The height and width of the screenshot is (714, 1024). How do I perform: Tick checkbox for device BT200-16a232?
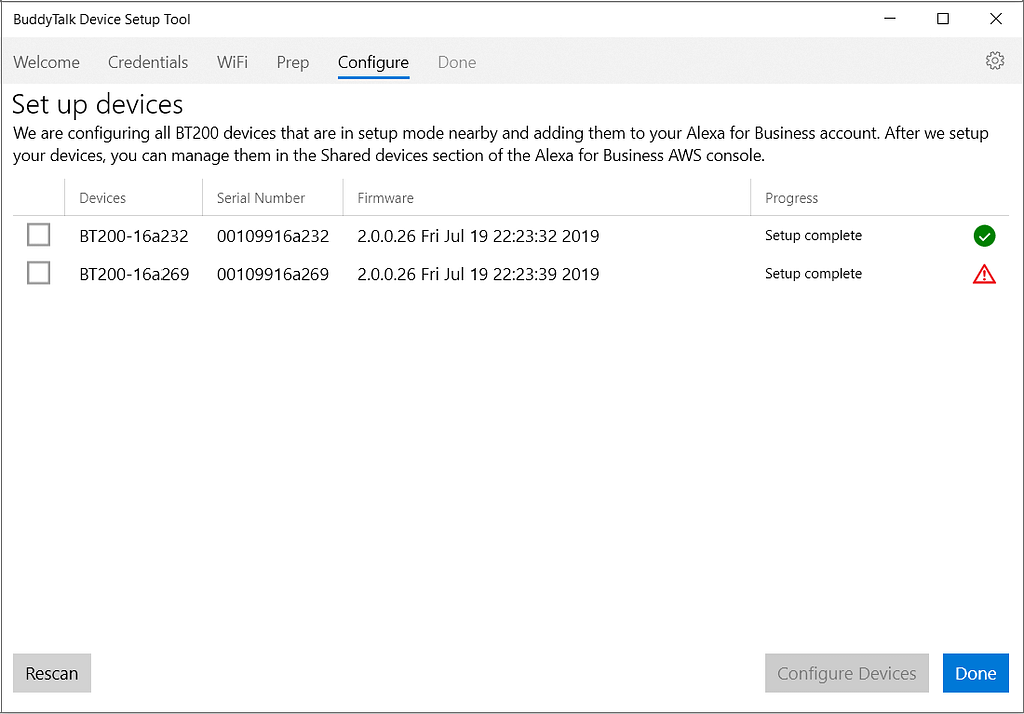pos(39,235)
